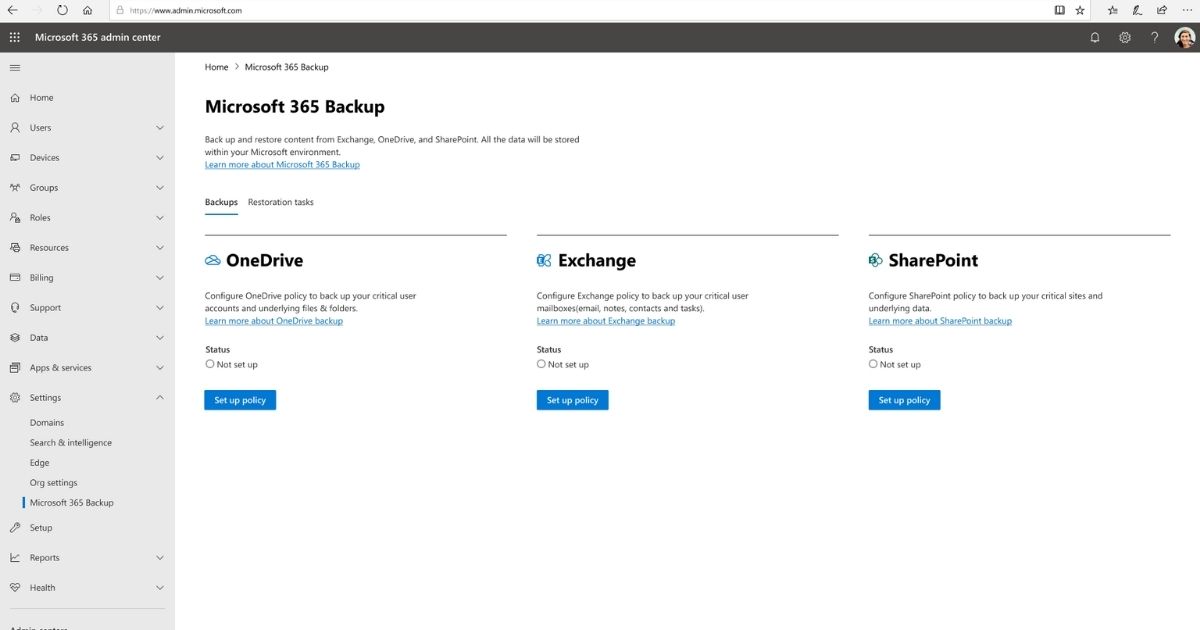Screen dimensions: 1200x630
Task: Open the user profile avatar
Action: [x=1184, y=37]
